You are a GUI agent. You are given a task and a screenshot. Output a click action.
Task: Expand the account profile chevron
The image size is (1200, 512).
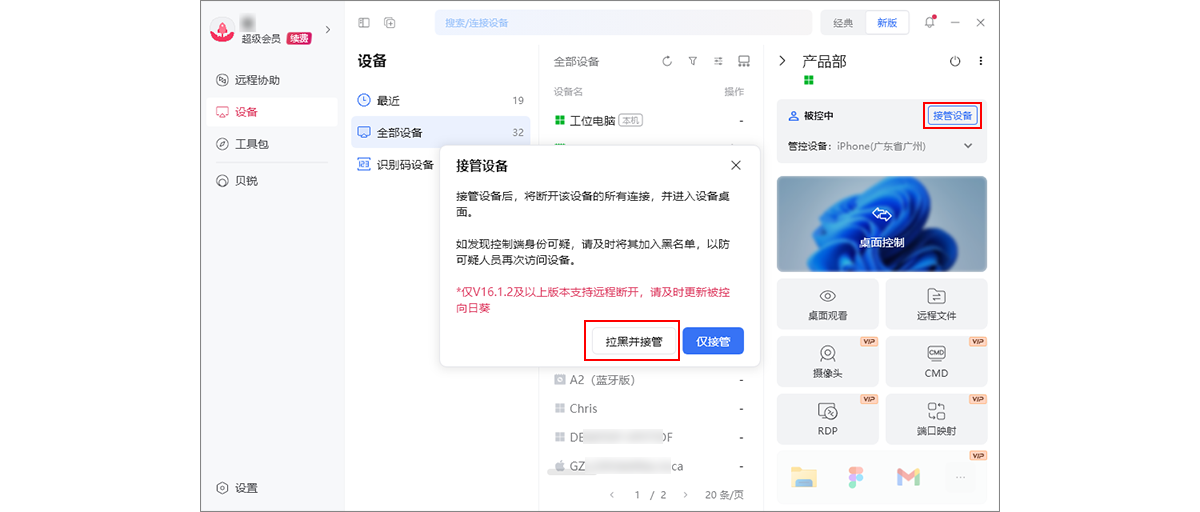pos(328,29)
